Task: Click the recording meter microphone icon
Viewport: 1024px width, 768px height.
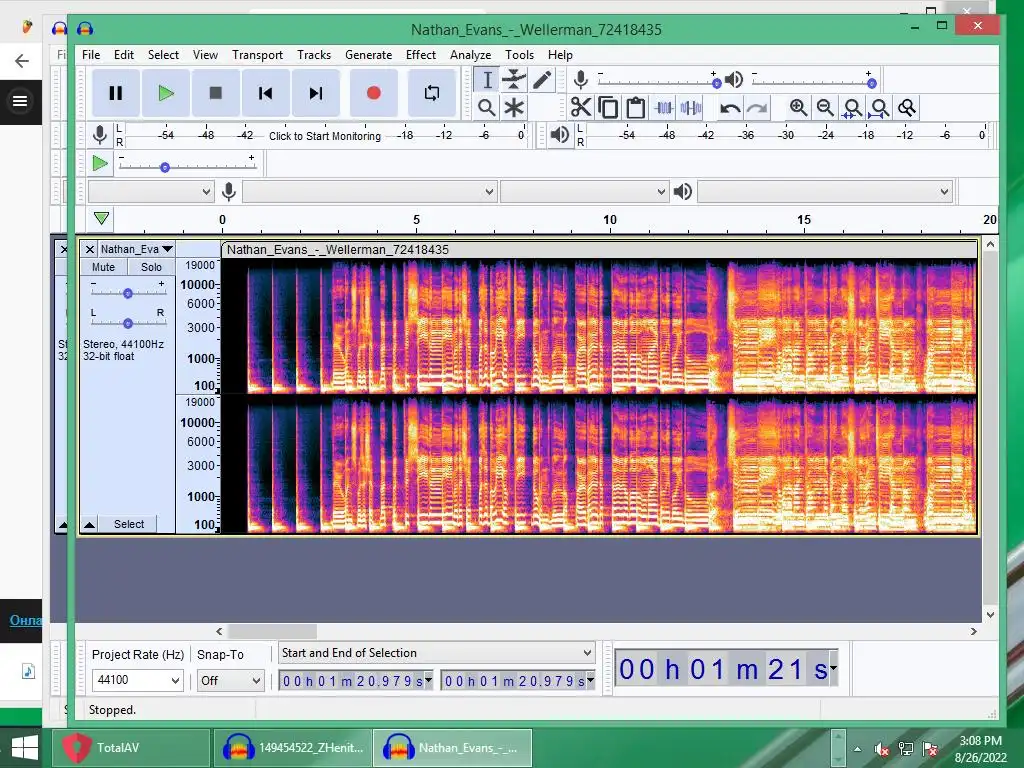Action: (100, 135)
